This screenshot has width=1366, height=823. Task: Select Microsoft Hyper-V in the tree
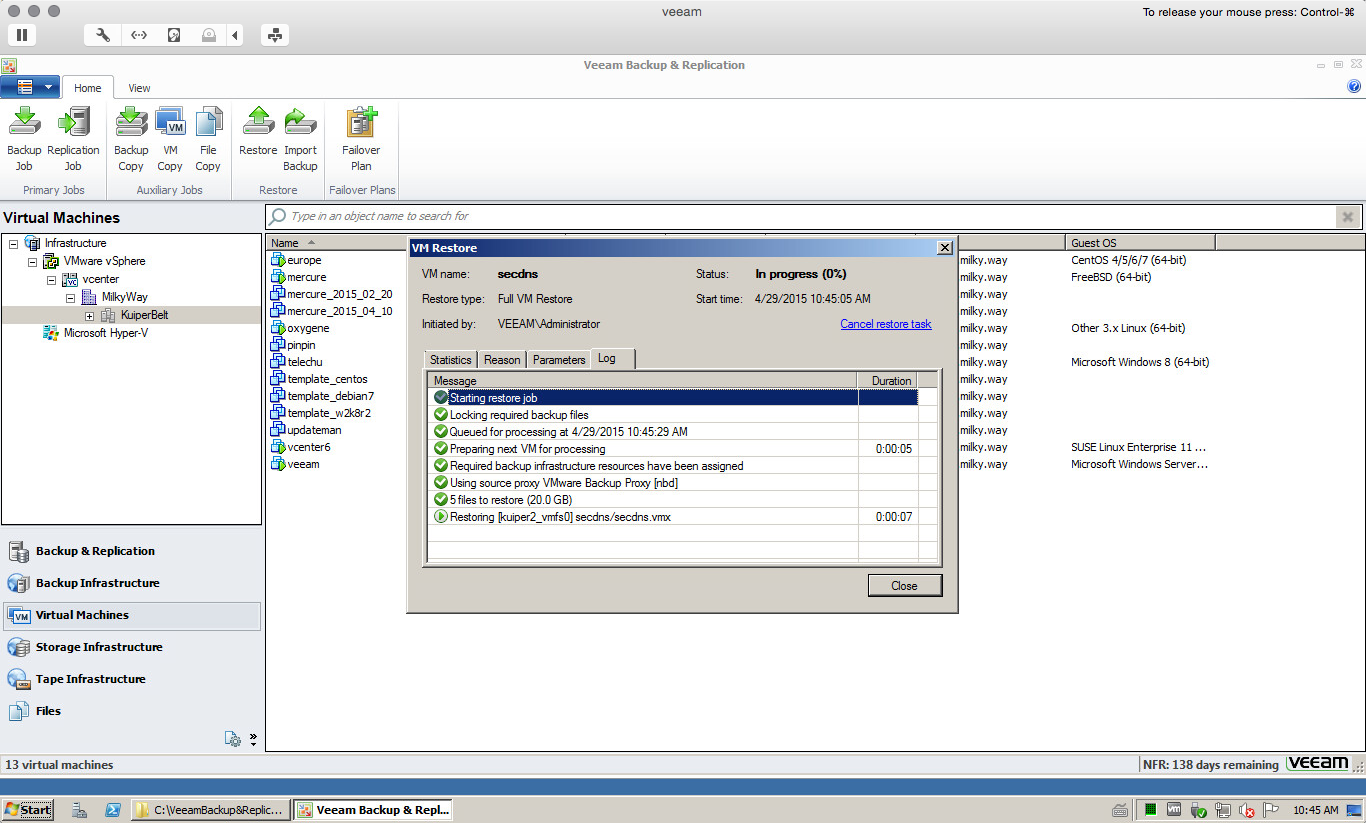click(105, 333)
